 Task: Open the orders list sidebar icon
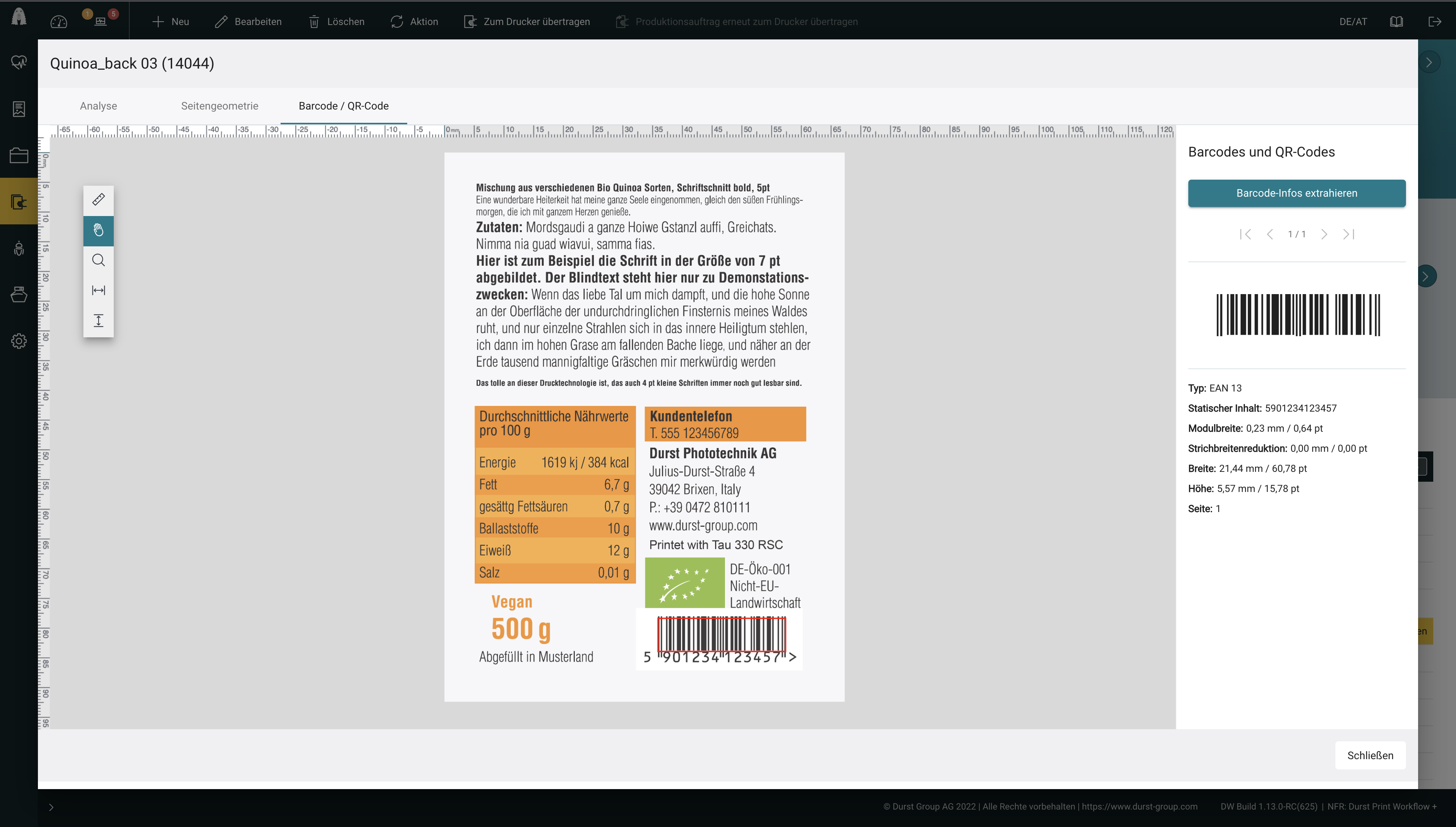(x=19, y=108)
